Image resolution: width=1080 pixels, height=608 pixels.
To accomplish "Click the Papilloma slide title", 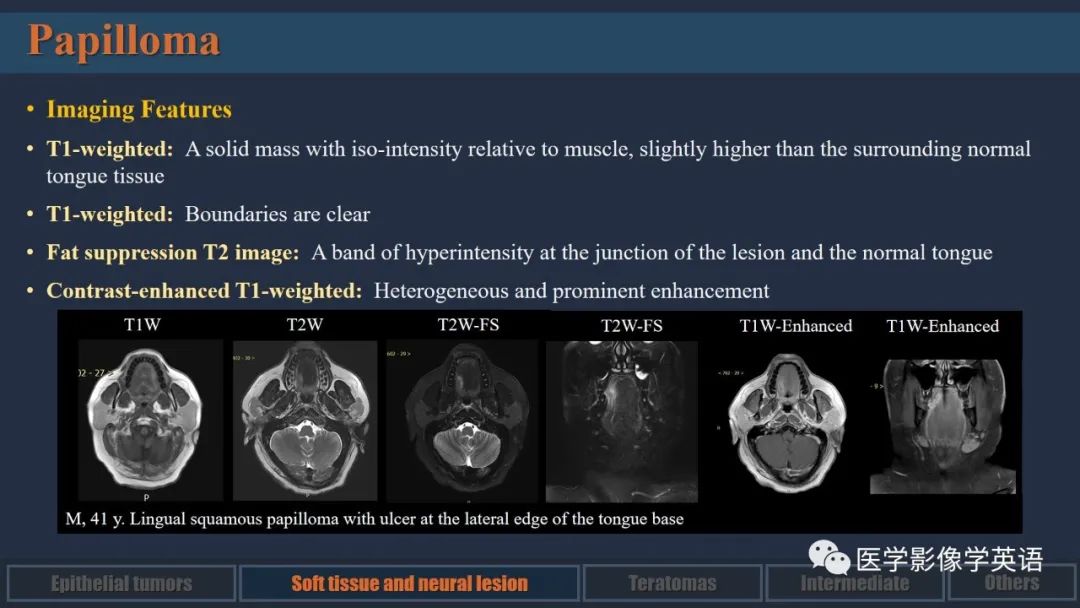I will (x=123, y=41).
